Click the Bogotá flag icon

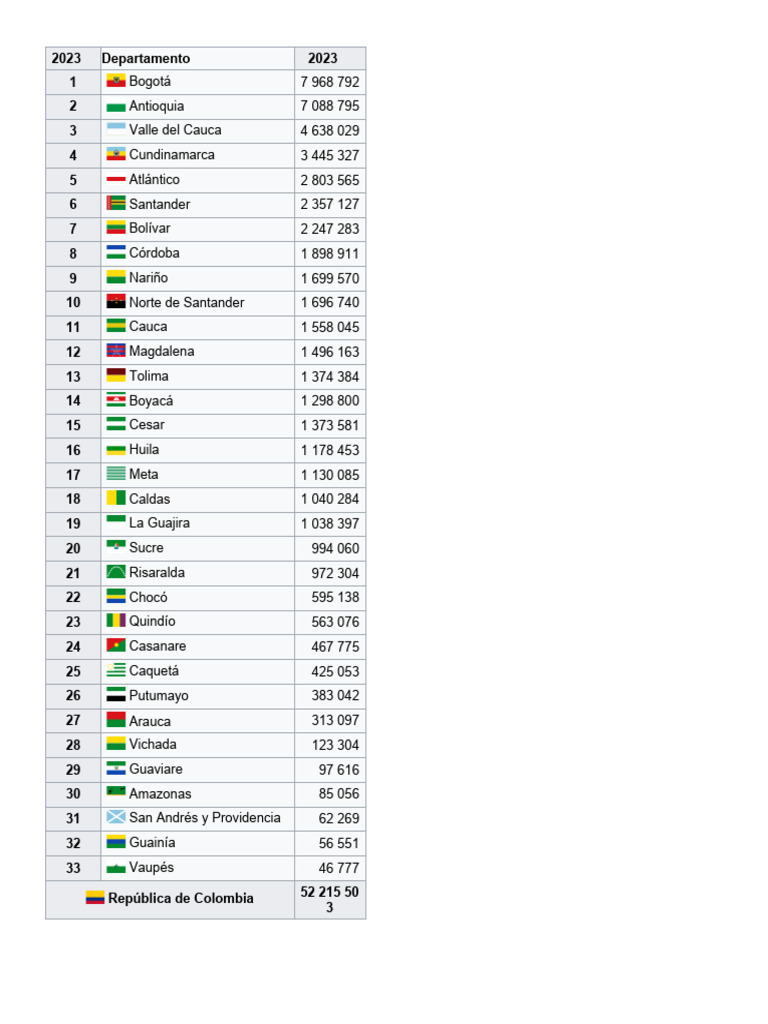116,82
